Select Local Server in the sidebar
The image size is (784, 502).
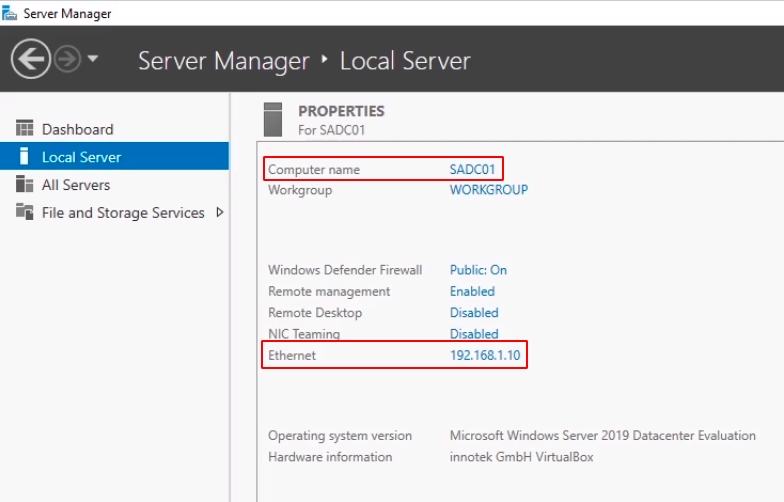[114, 156]
